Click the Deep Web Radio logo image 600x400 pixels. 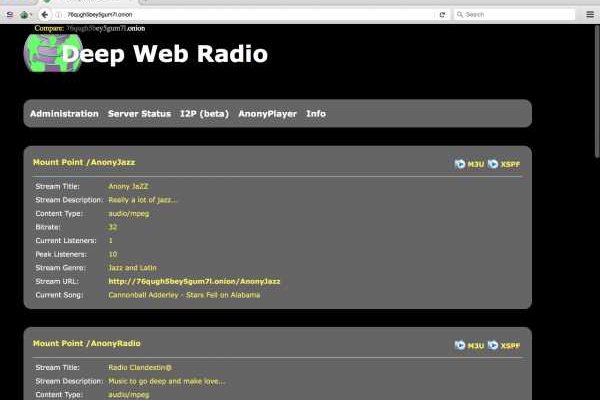click(44, 51)
